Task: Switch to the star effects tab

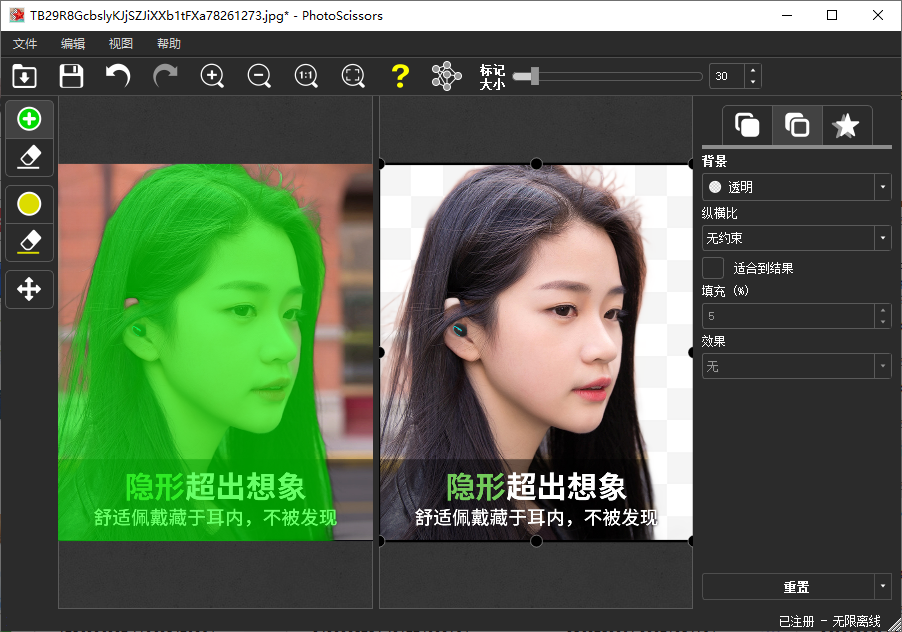Action: pyautogui.click(x=846, y=126)
